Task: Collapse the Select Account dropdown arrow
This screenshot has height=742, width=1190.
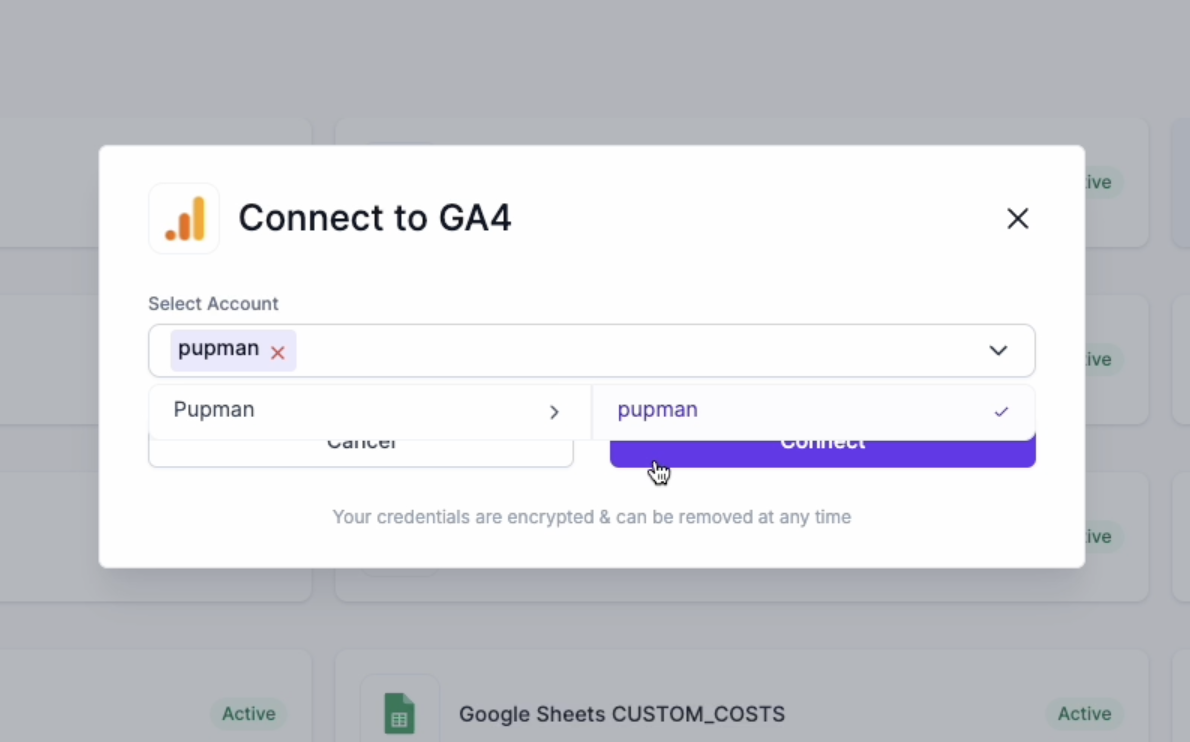Action: pos(997,350)
